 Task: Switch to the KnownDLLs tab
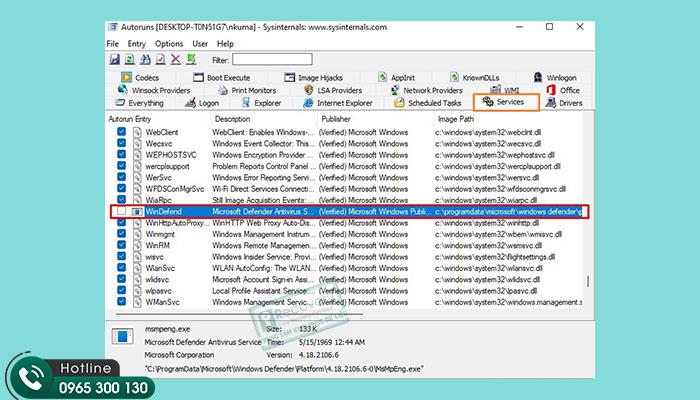[x=474, y=78]
